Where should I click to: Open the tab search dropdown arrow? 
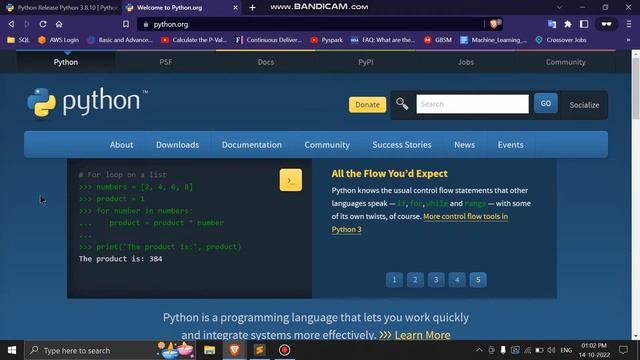pos(560,7)
